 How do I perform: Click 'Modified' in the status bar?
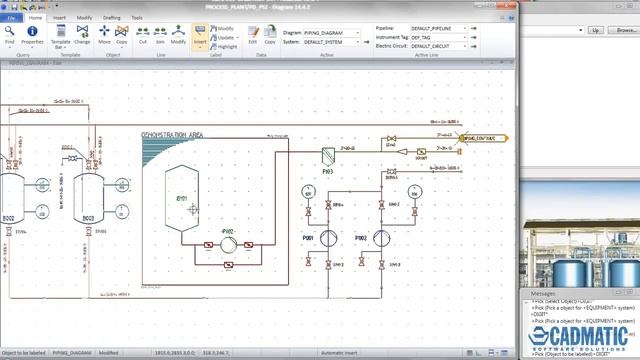(x=108, y=353)
